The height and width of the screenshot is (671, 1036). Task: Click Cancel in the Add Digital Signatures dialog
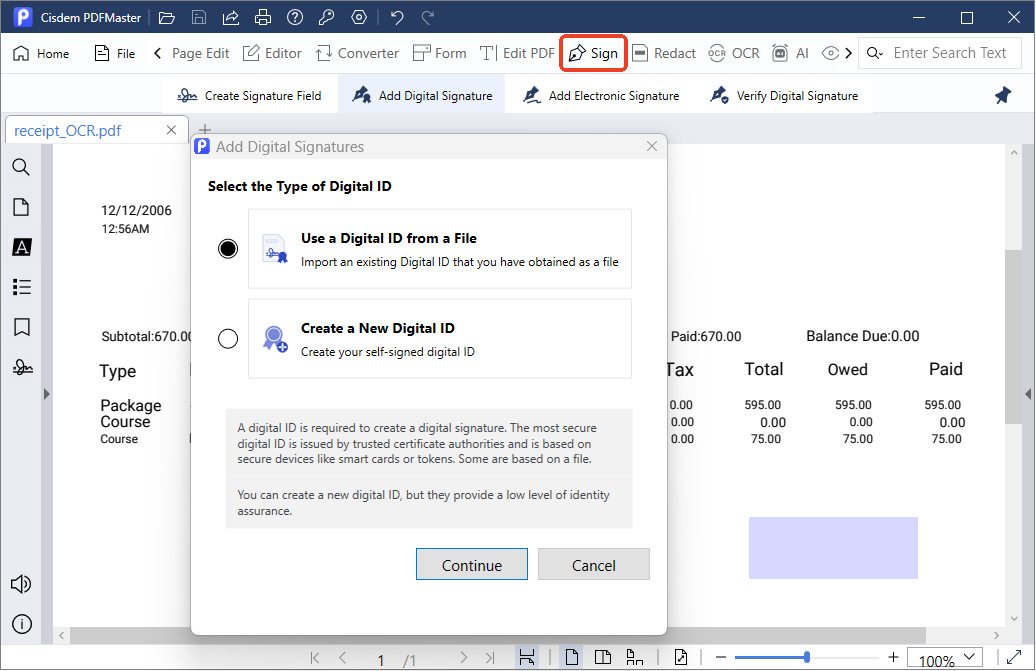click(593, 565)
